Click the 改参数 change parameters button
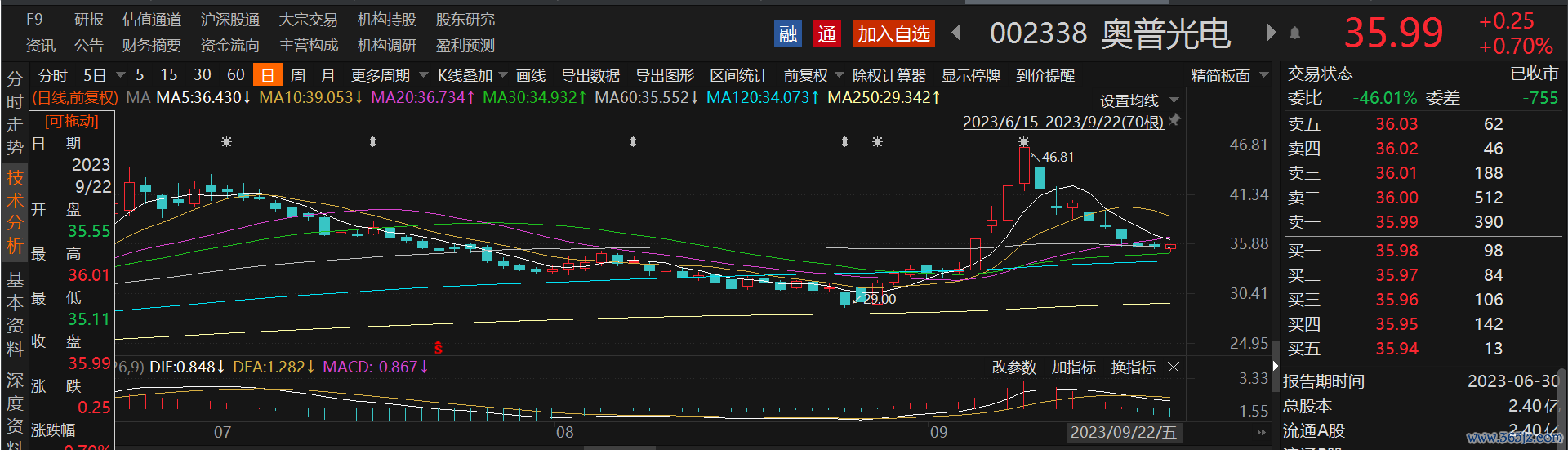This screenshot has height=450, width=1568. tap(1014, 368)
